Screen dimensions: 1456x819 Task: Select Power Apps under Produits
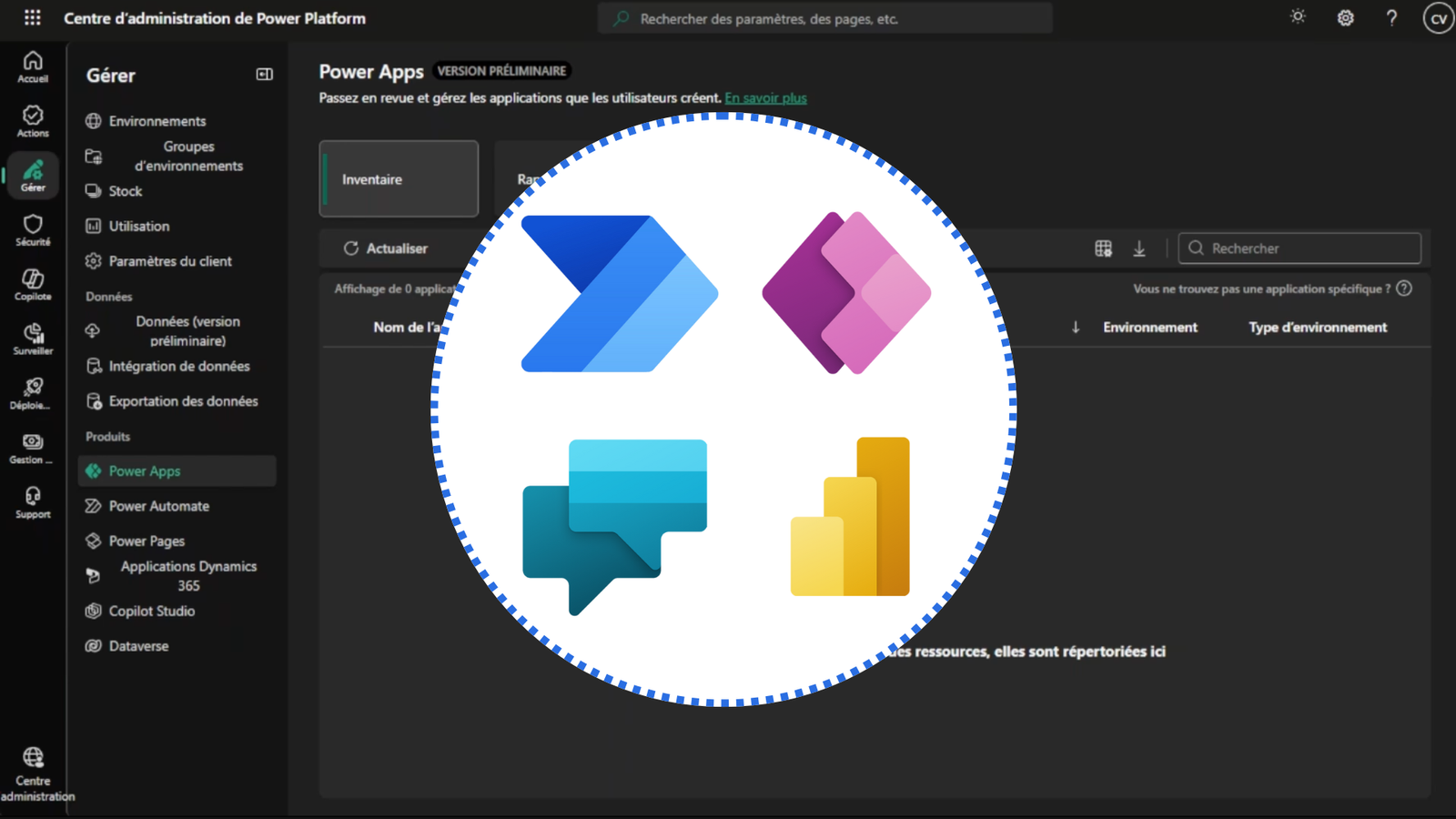(x=143, y=470)
